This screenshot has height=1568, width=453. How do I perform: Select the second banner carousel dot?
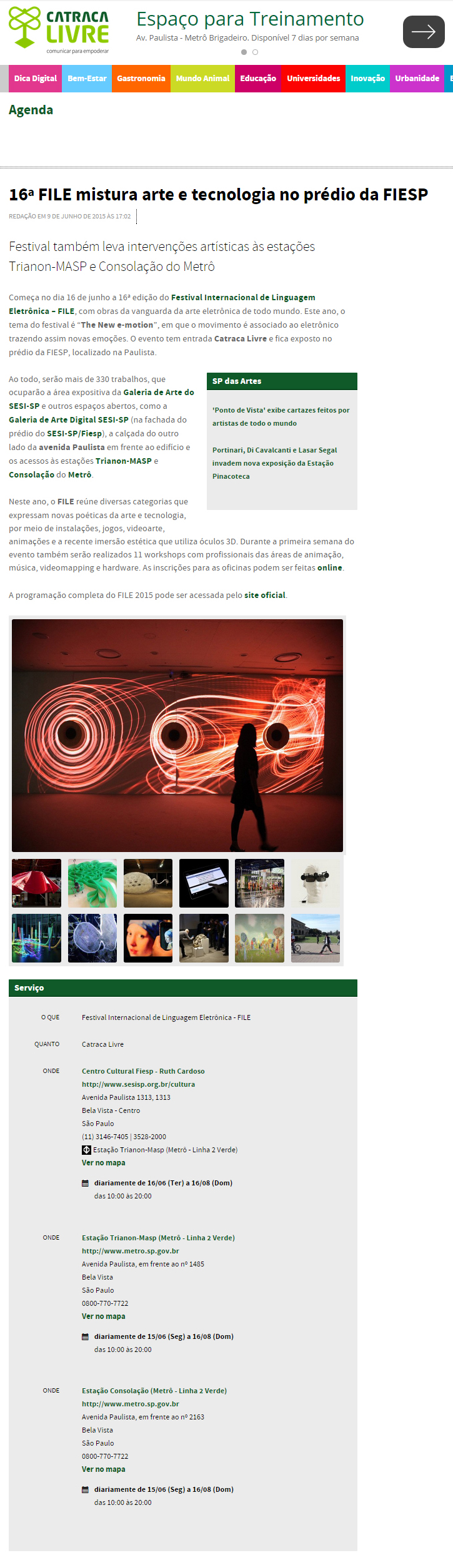pos(255,52)
